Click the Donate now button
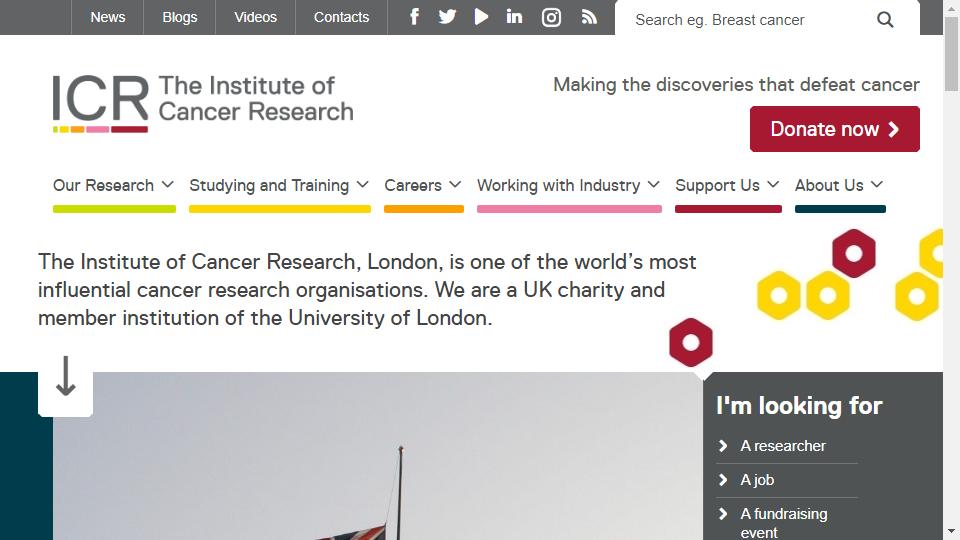The width and height of the screenshot is (960, 540). click(834, 129)
